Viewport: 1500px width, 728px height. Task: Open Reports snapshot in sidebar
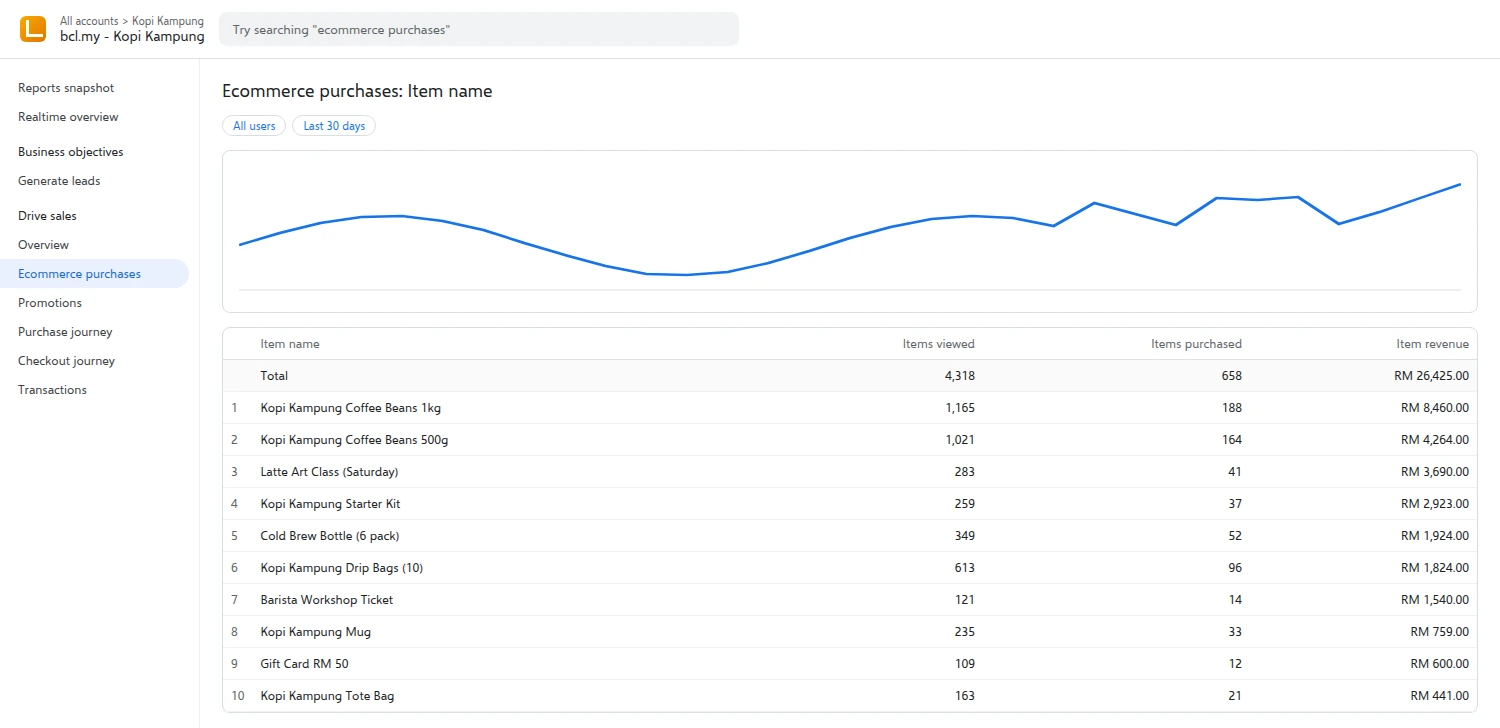tap(66, 88)
